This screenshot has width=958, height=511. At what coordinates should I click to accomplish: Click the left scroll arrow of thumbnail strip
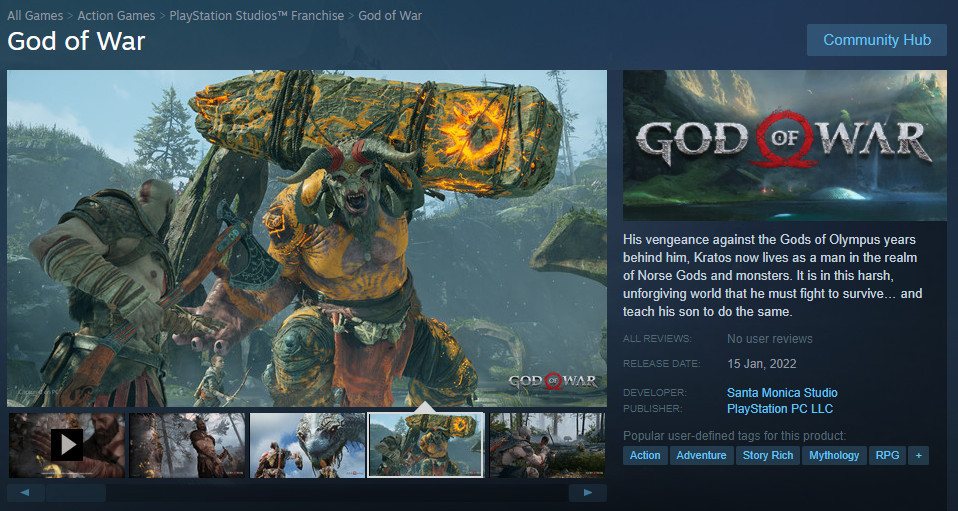26,493
